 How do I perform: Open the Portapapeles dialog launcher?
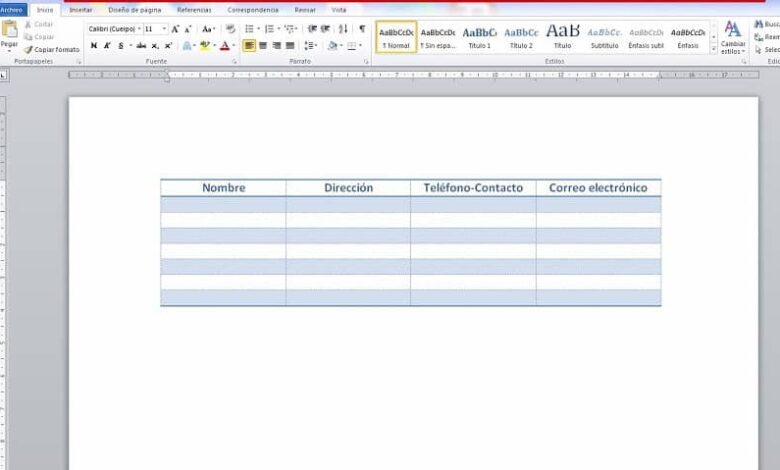[79, 62]
